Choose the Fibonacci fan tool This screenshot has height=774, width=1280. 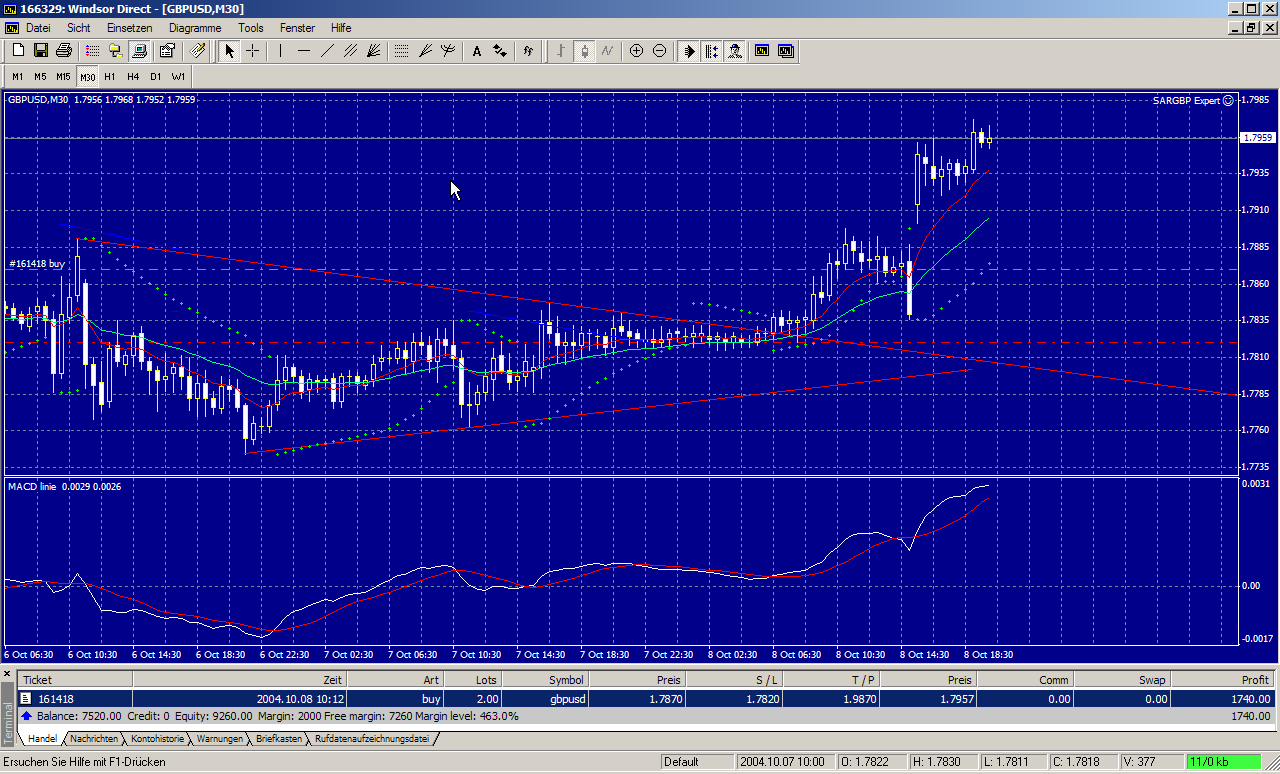tap(374, 51)
